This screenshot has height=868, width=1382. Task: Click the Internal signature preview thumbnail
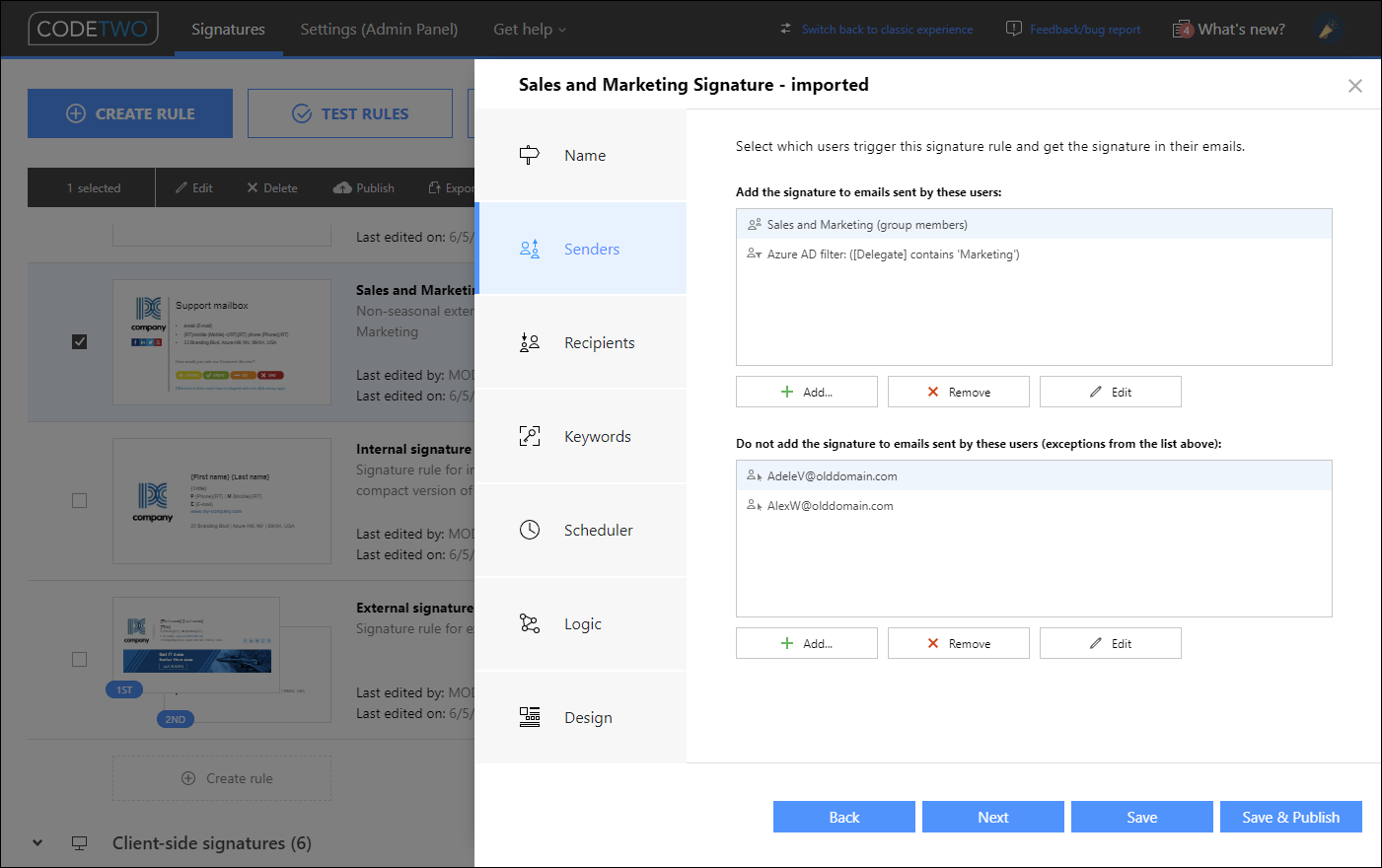[x=222, y=501]
